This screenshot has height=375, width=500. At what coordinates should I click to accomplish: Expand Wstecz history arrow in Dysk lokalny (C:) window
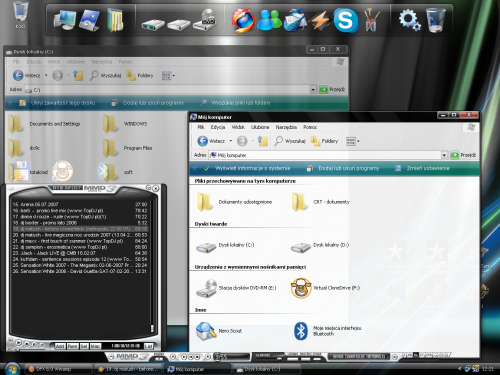(46, 75)
